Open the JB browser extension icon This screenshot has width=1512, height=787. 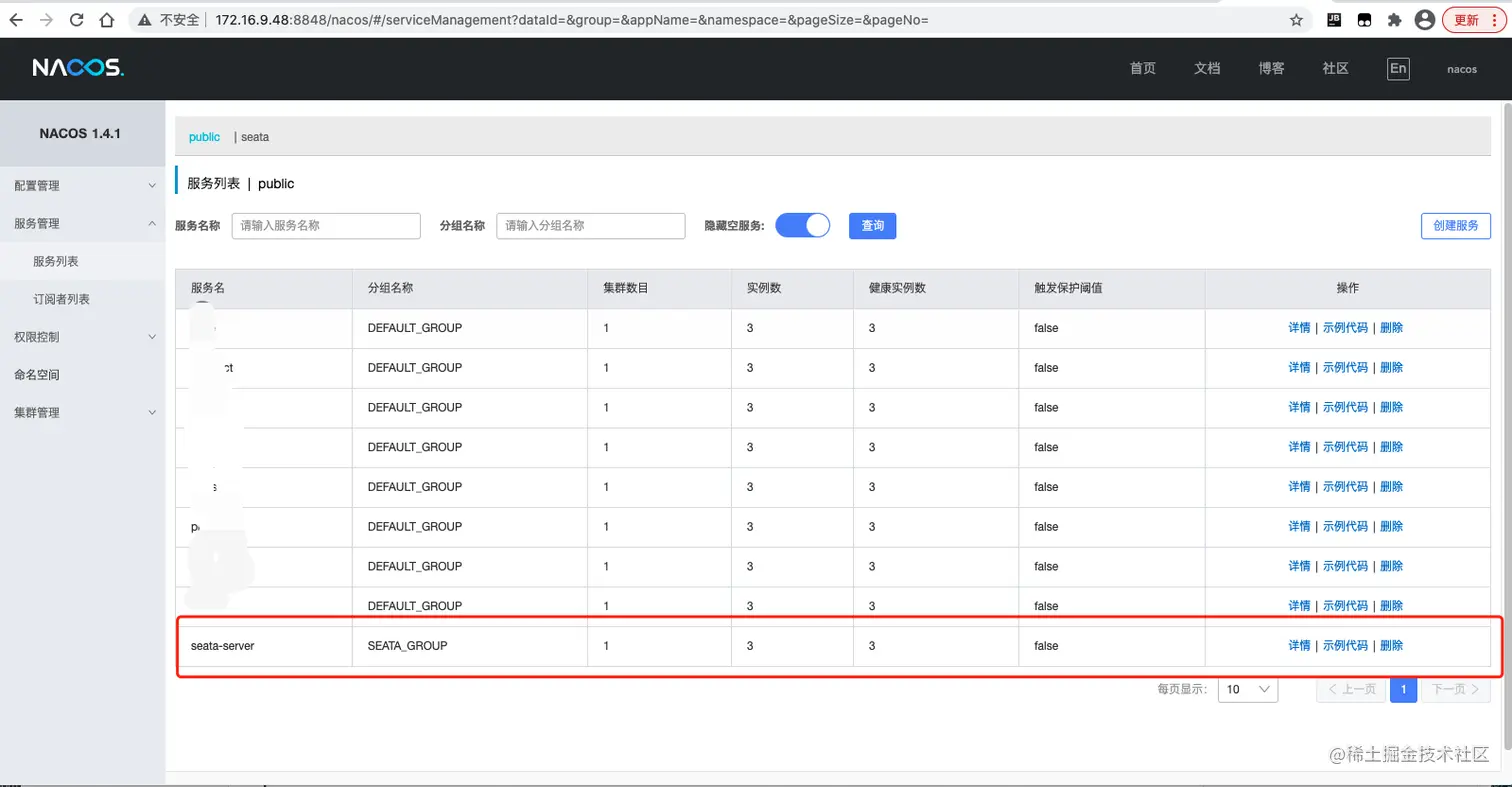pos(1334,19)
